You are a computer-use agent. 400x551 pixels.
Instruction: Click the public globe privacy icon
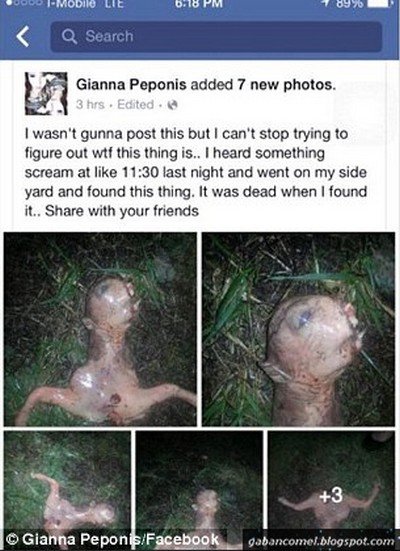172,105
